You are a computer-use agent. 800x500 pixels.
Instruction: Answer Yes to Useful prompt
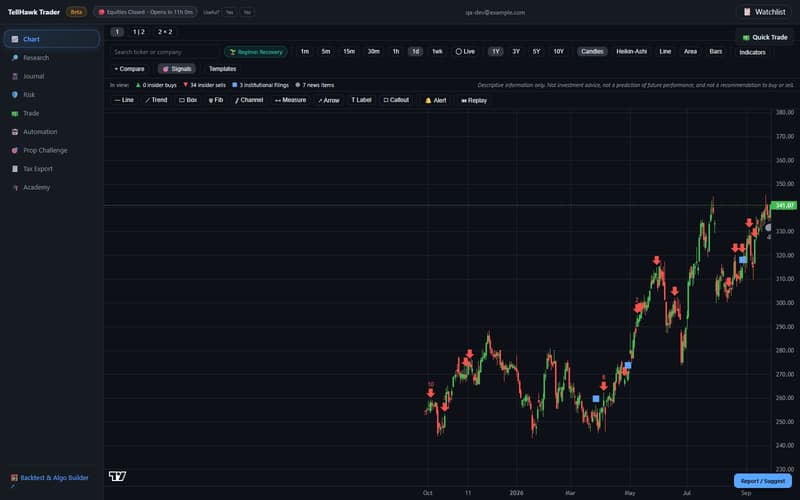click(230, 12)
